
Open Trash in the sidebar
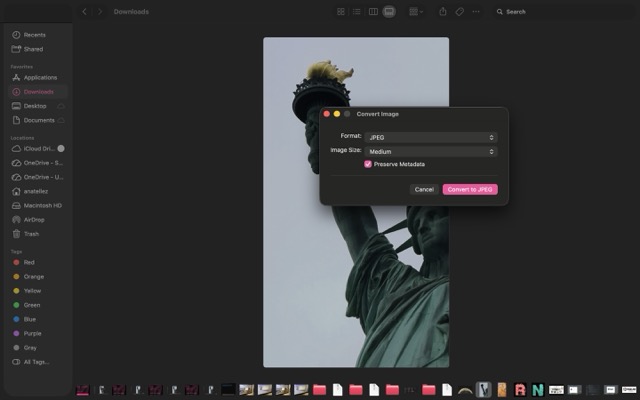coord(38,234)
